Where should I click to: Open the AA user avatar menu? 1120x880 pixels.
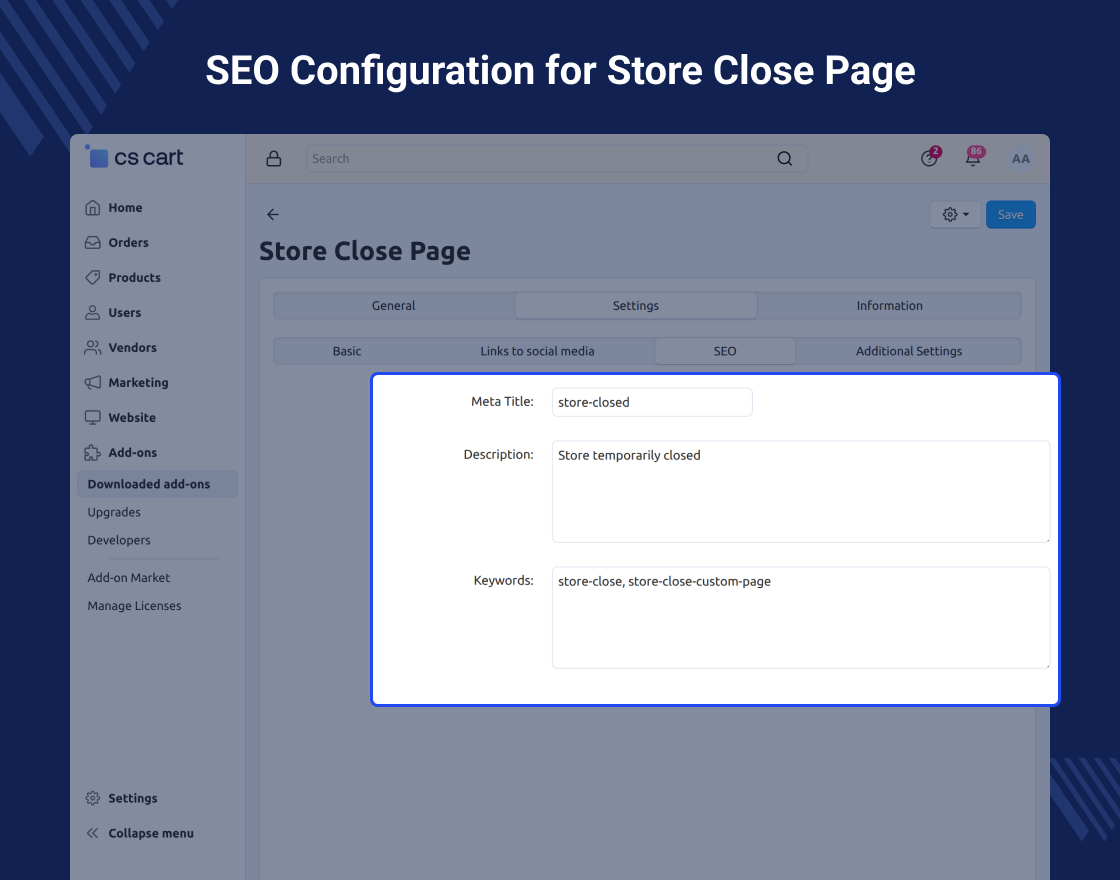[1021, 159]
